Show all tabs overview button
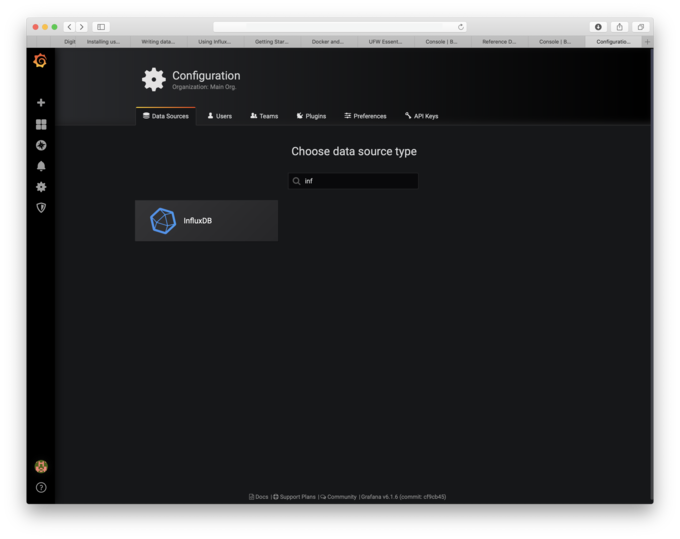The width and height of the screenshot is (680, 539). coord(641,27)
